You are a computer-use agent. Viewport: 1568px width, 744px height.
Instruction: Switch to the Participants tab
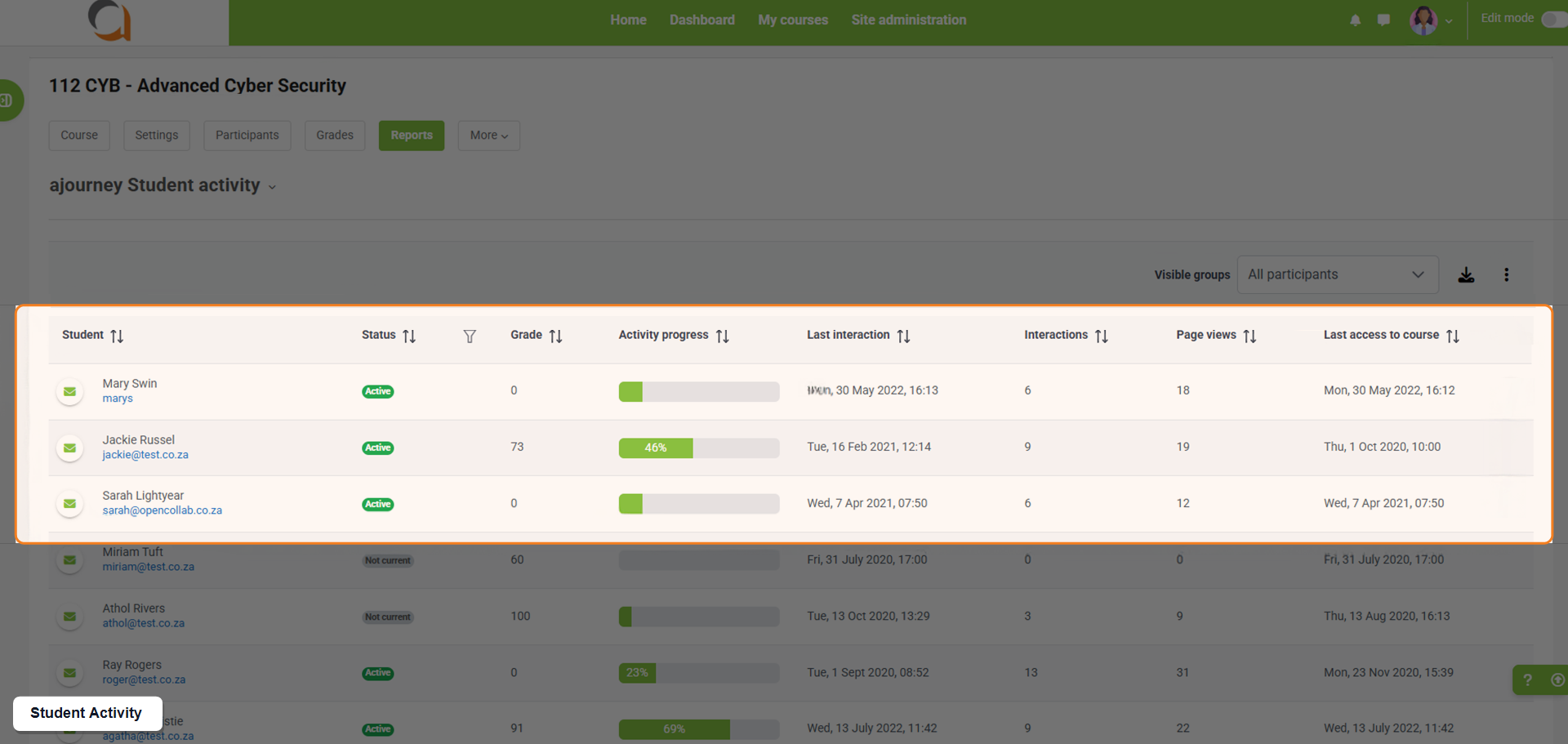(247, 136)
